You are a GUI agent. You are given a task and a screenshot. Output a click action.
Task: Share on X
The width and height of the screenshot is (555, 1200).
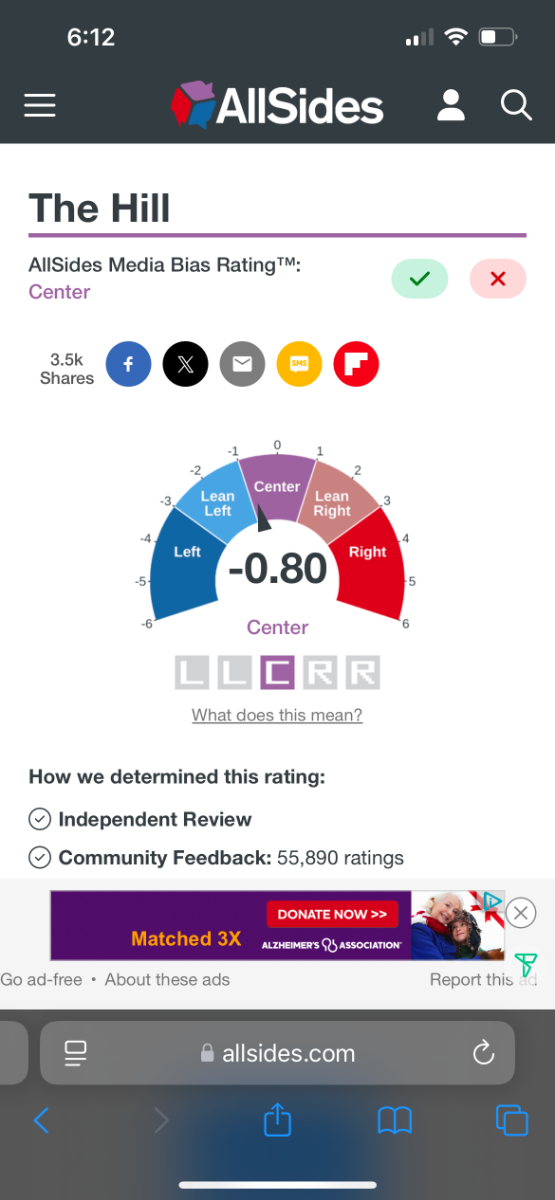click(x=185, y=364)
